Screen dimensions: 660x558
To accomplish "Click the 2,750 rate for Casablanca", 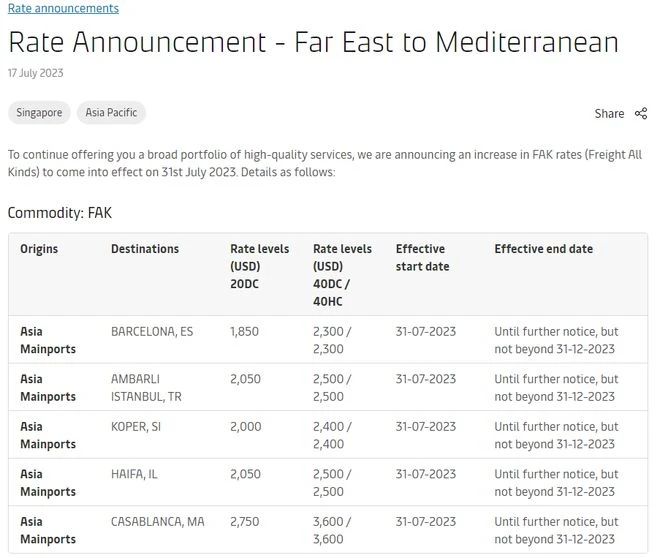I will click(x=245, y=522).
